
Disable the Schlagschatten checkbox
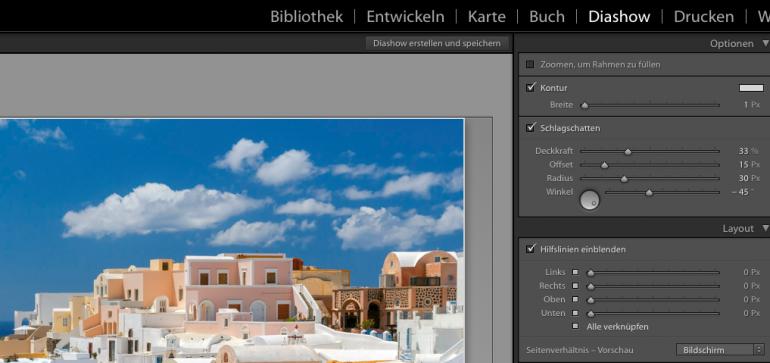(530, 128)
